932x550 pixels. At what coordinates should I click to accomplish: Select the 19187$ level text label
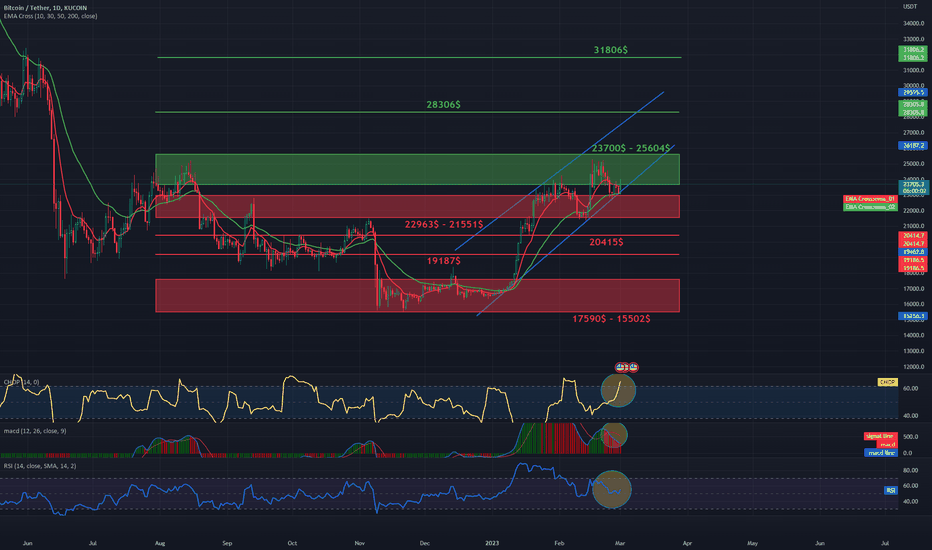click(443, 261)
